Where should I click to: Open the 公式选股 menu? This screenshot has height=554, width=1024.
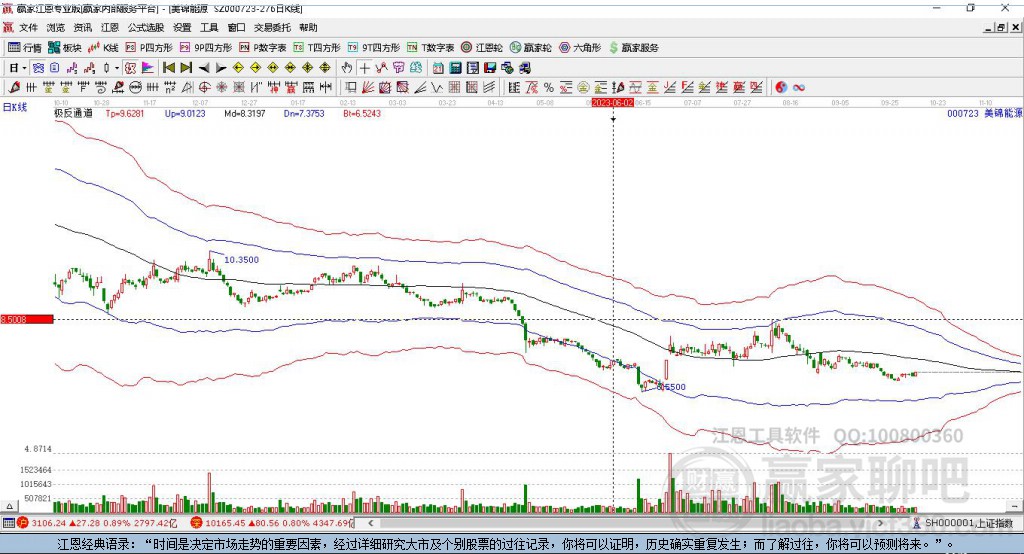[146, 27]
